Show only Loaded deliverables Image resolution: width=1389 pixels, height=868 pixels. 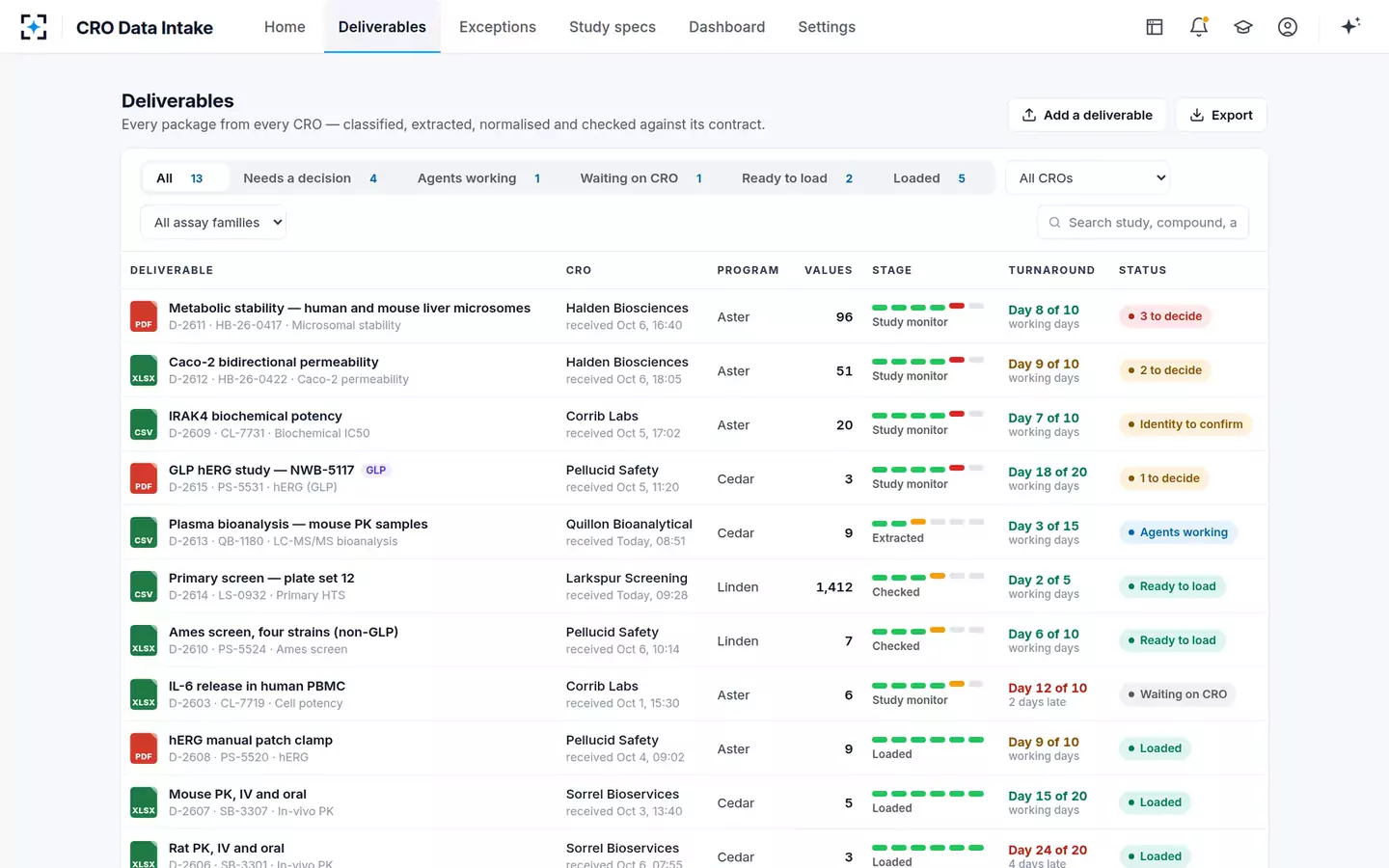point(930,178)
